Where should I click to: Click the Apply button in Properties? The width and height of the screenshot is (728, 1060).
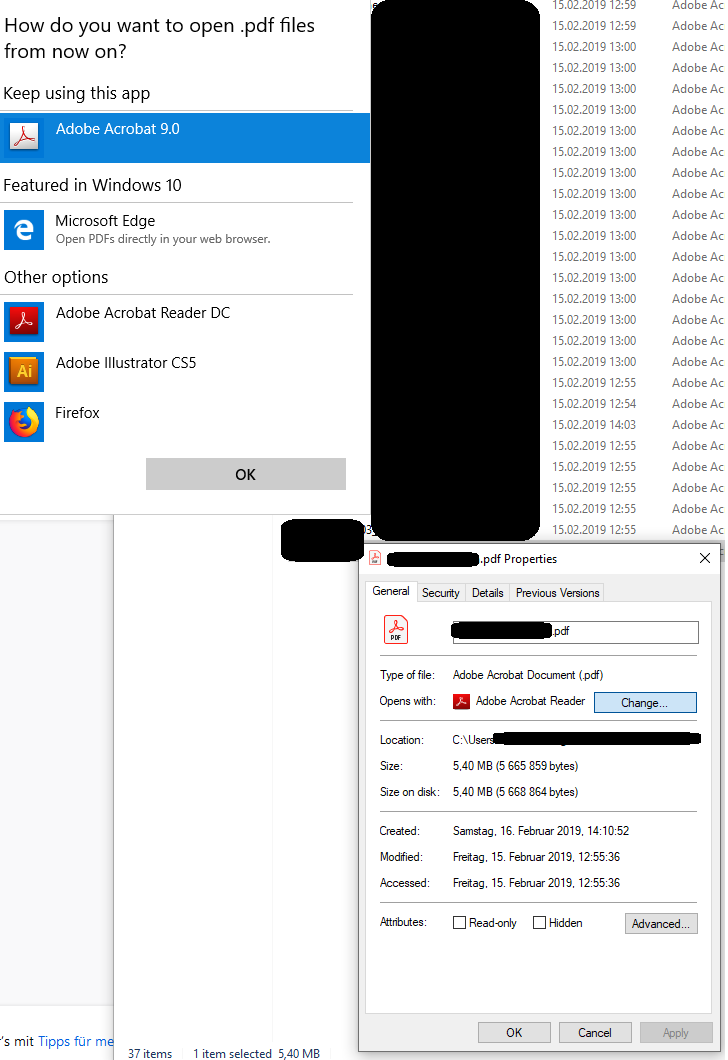[676, 1033]
